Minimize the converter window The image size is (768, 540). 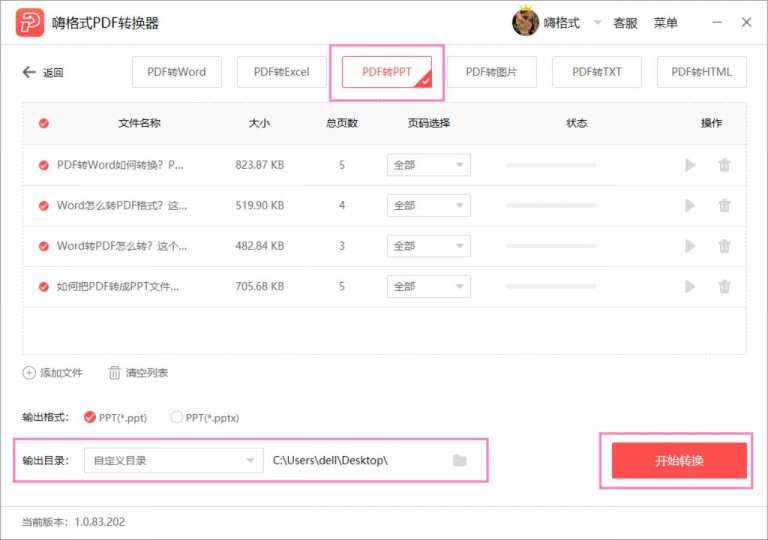[717, 22]
